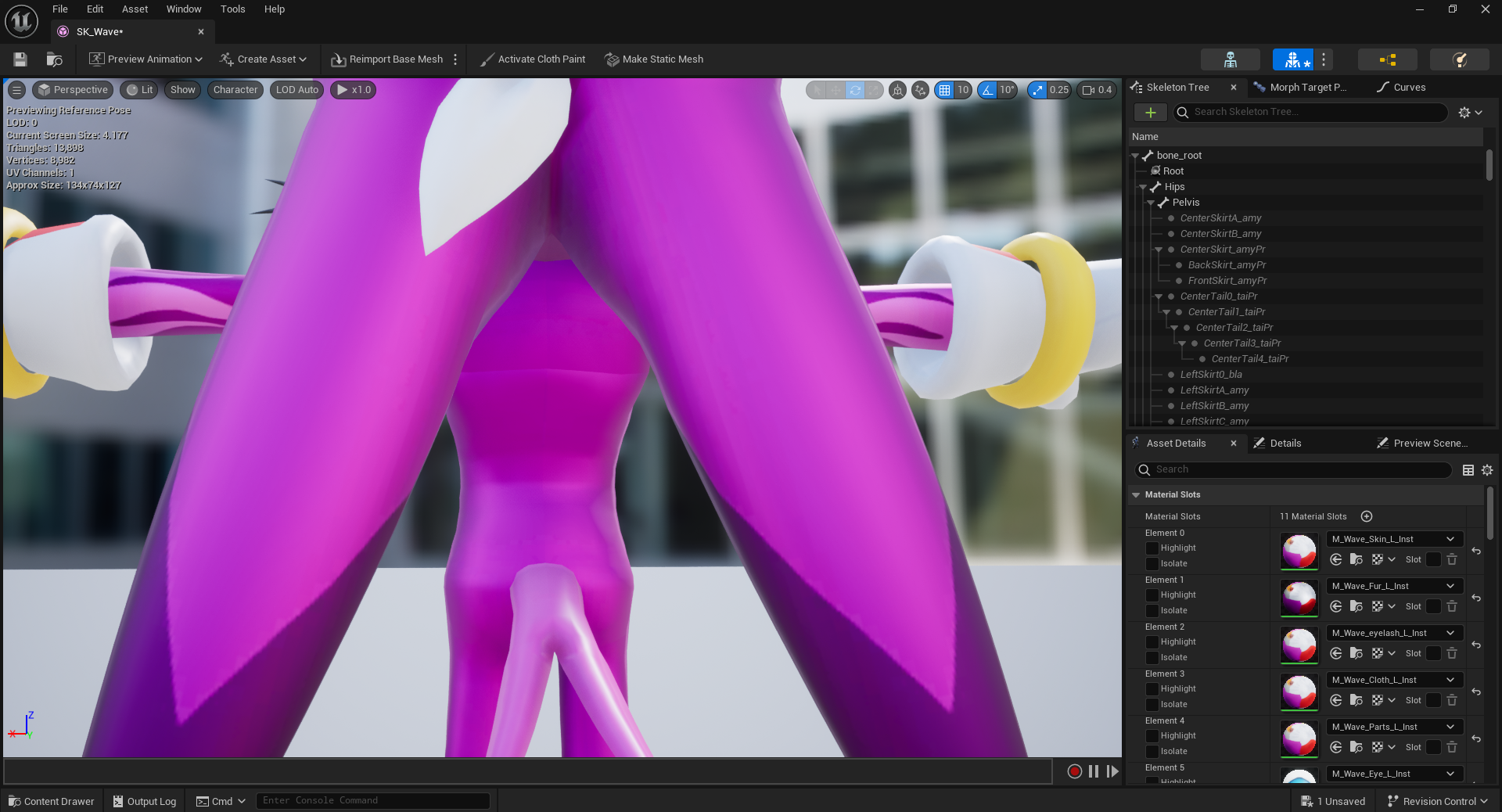Enable Isolate for Element 0
The height and width of the screenshot is (812, 1502).
click(1152, 564)
